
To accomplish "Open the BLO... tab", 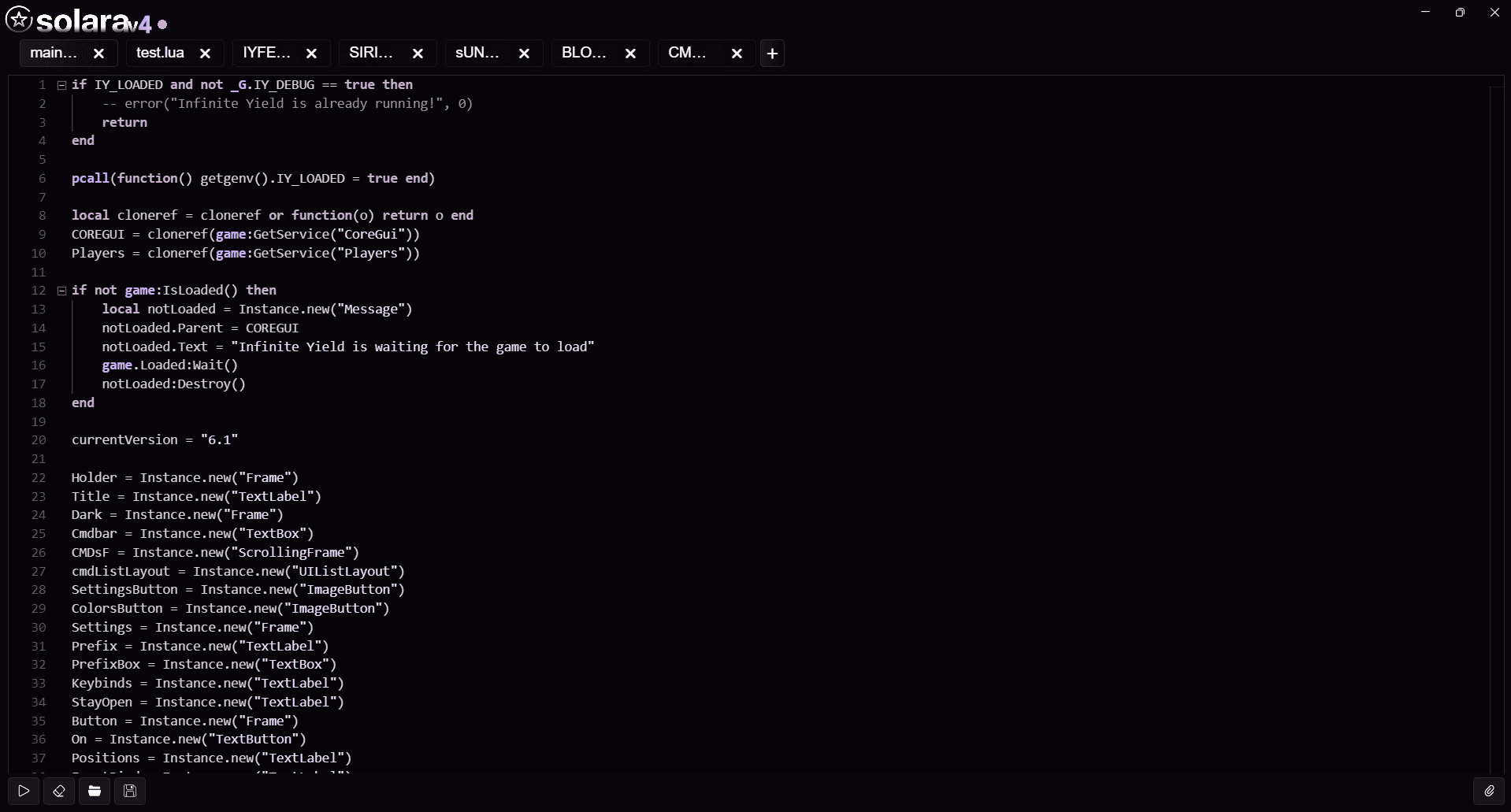I will tap(584, 53).
